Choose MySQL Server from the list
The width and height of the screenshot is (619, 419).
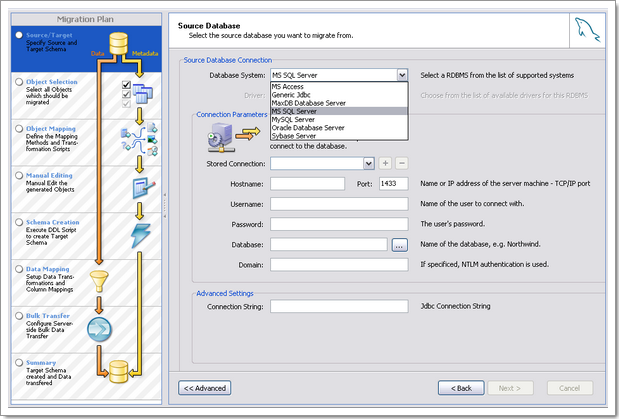339,119
